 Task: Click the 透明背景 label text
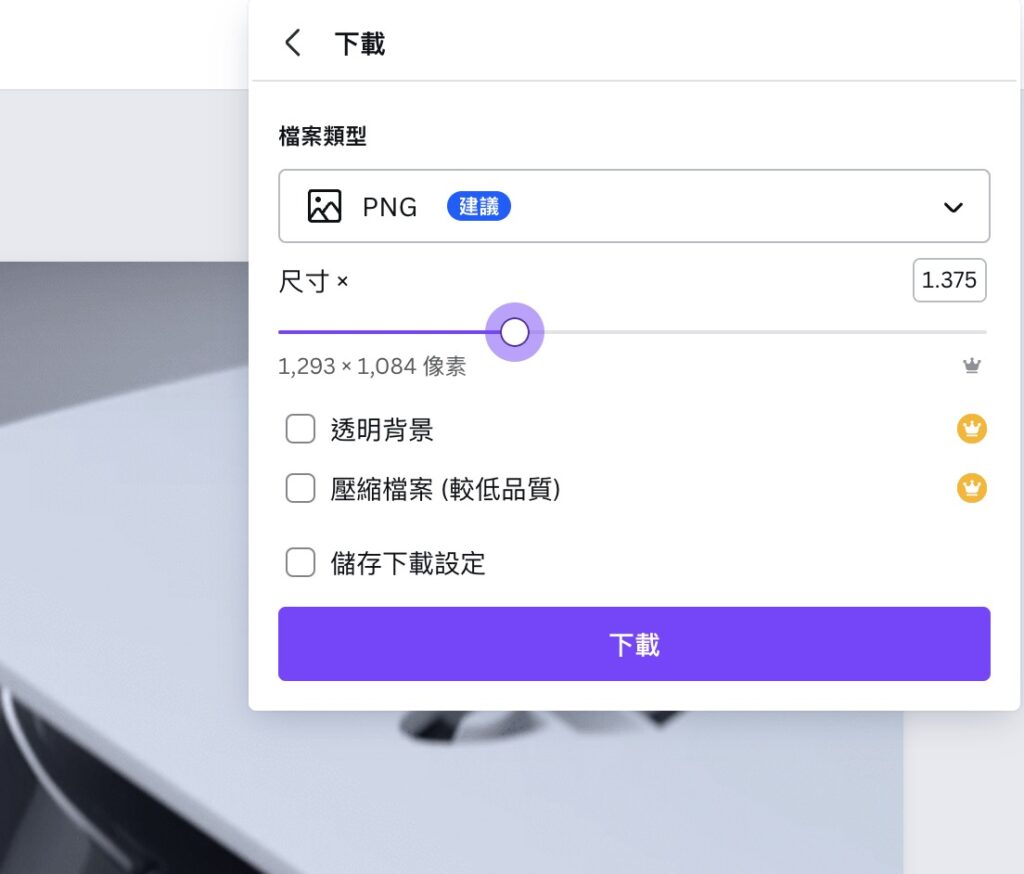pos(382,430)
